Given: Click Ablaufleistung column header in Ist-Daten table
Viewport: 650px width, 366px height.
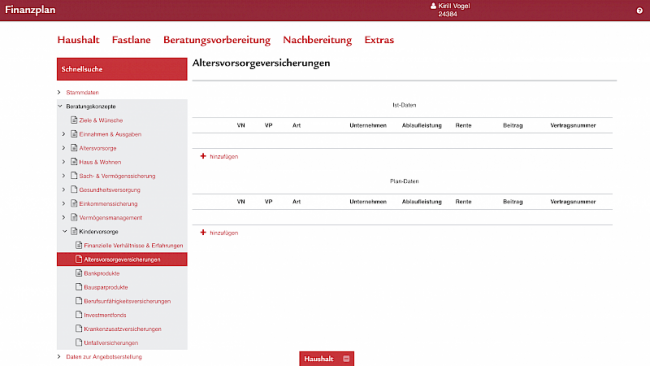Looking at the screenshot, I should (422, 125).
